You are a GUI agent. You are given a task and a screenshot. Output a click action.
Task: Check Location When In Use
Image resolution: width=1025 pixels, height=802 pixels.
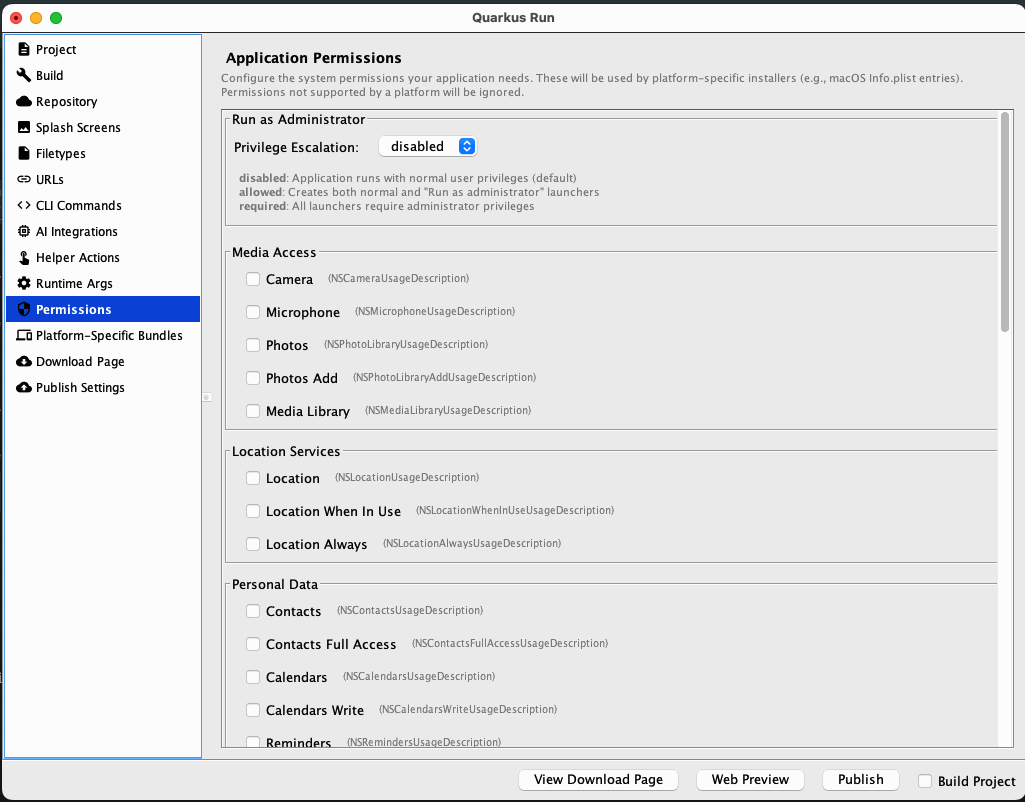coord(253,511)
